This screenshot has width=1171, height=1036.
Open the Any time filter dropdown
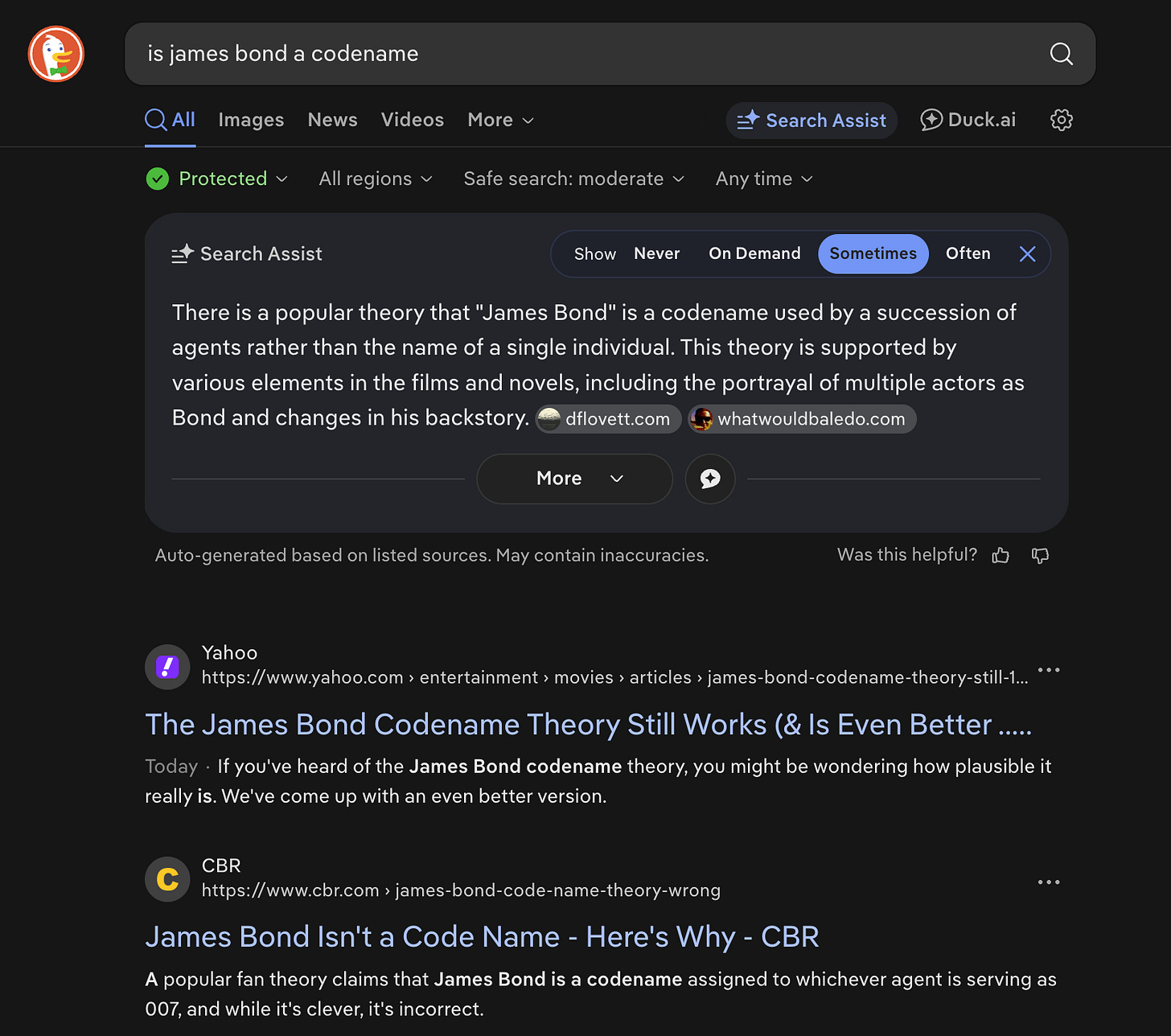[x=764, y=179]
